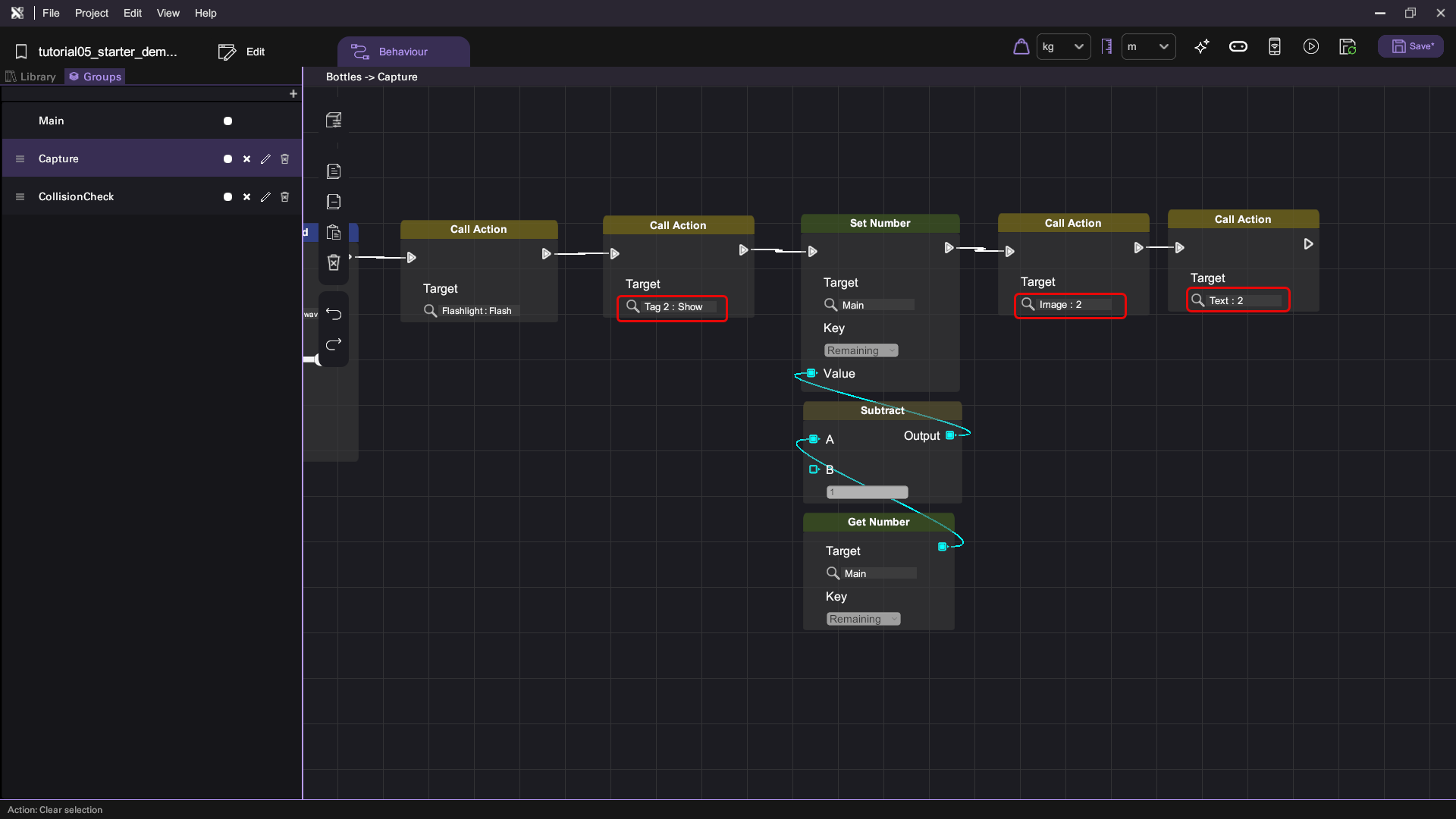Toggle the white dot on Capture group

(x=227, y=158)
